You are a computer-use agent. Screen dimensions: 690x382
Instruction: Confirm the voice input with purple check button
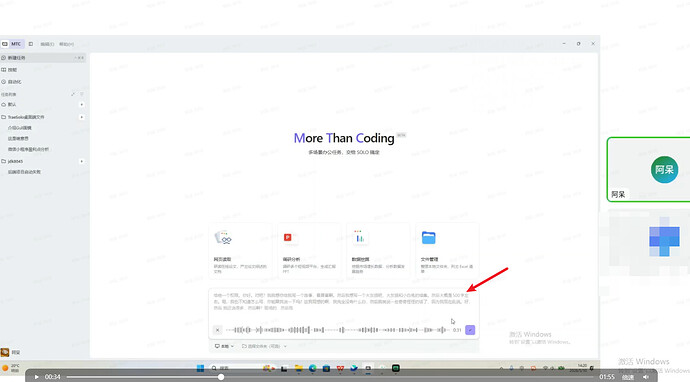click(x=470, y=330)
